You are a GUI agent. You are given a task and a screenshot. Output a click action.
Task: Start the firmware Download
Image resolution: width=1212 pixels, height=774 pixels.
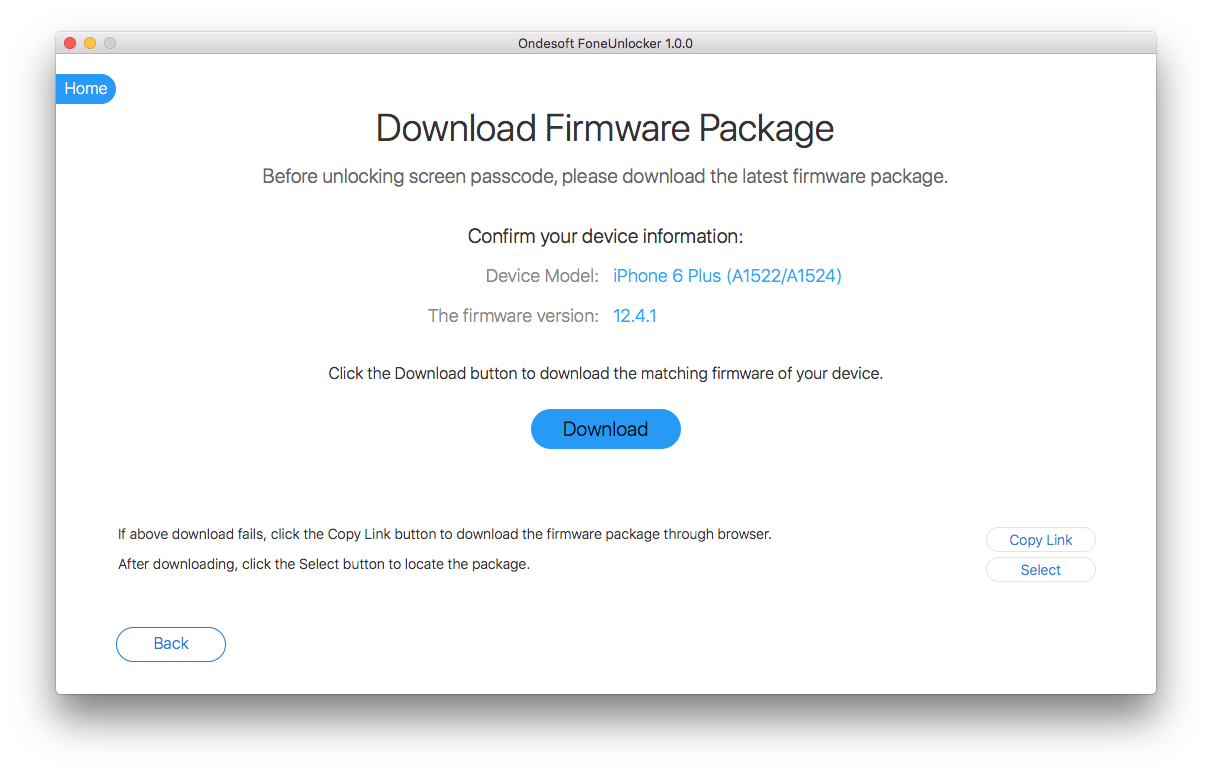click(x=605, y=429)
